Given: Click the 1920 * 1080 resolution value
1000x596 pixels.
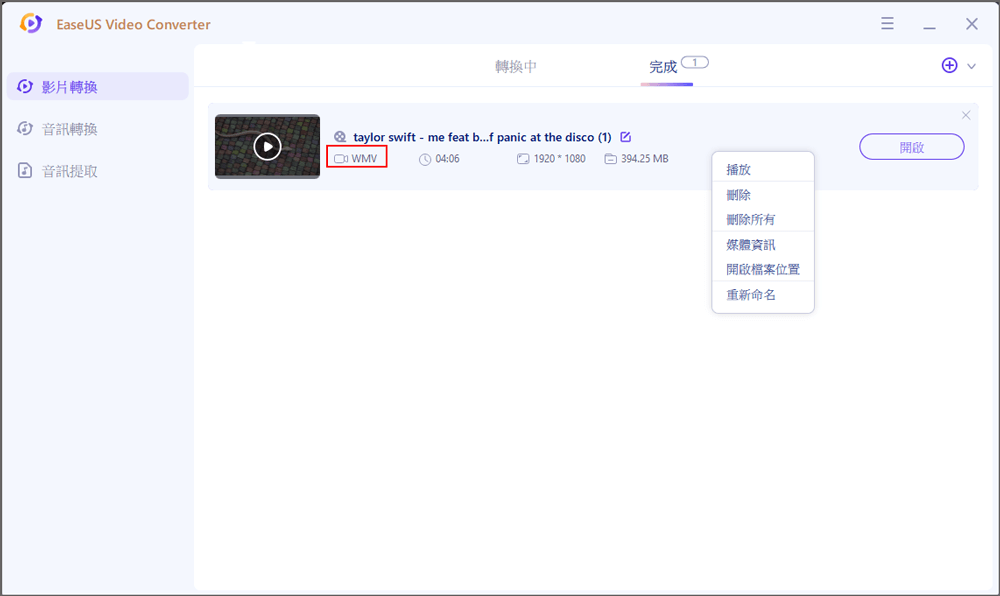Looking at the screenshot, I should [x=559, y=158].
